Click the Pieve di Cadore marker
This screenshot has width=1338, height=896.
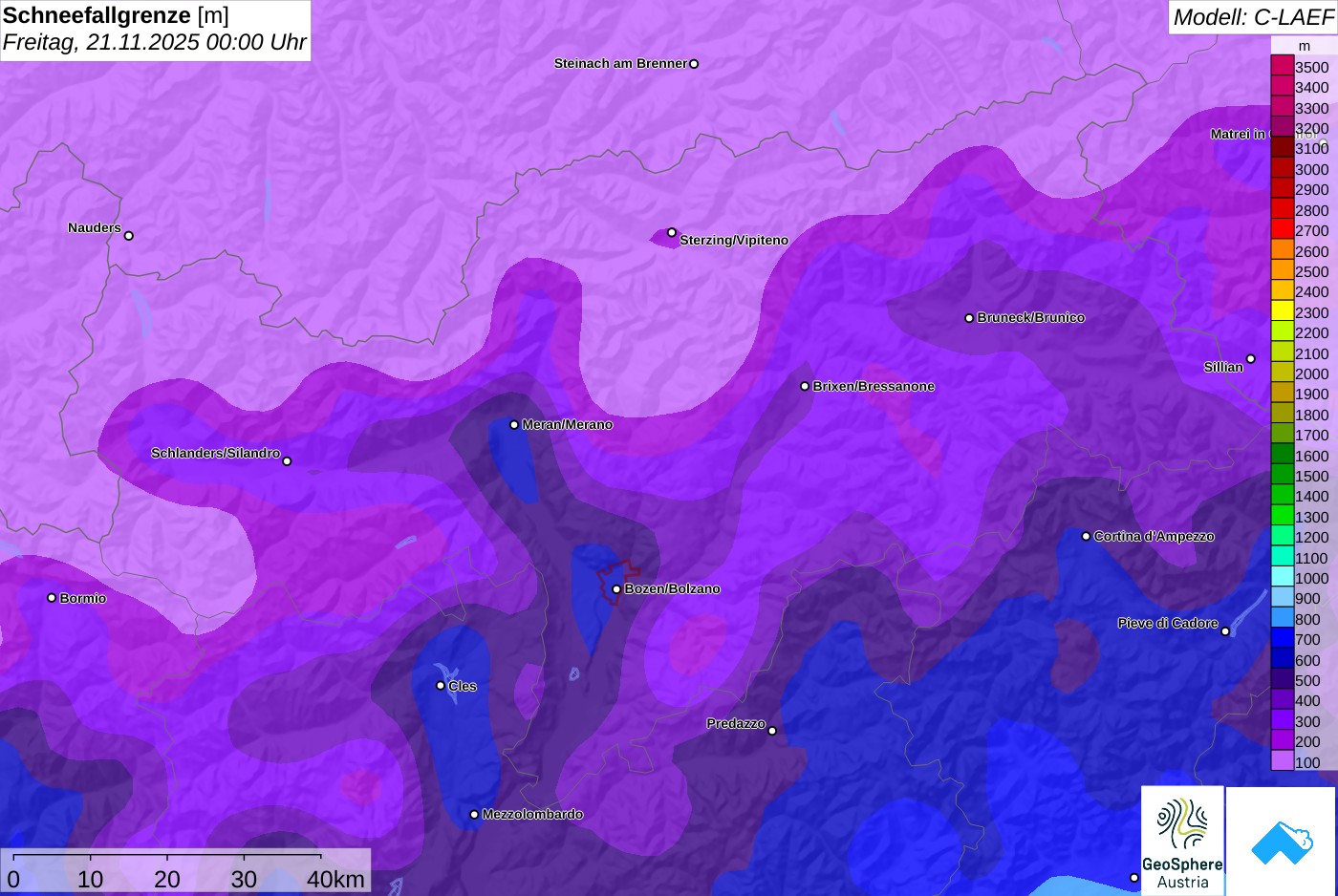click(x=1225, y=631)
